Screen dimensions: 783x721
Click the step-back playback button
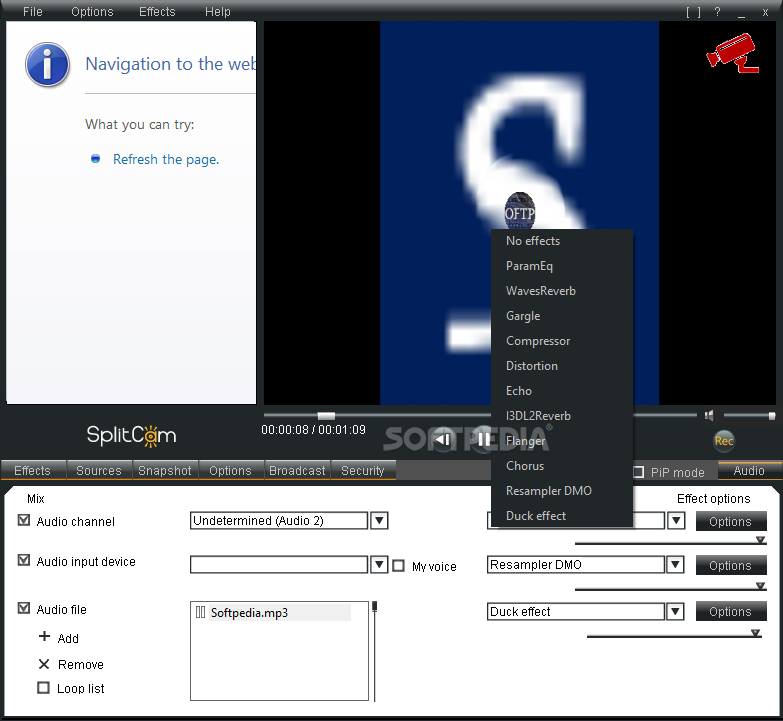point(442,439)
